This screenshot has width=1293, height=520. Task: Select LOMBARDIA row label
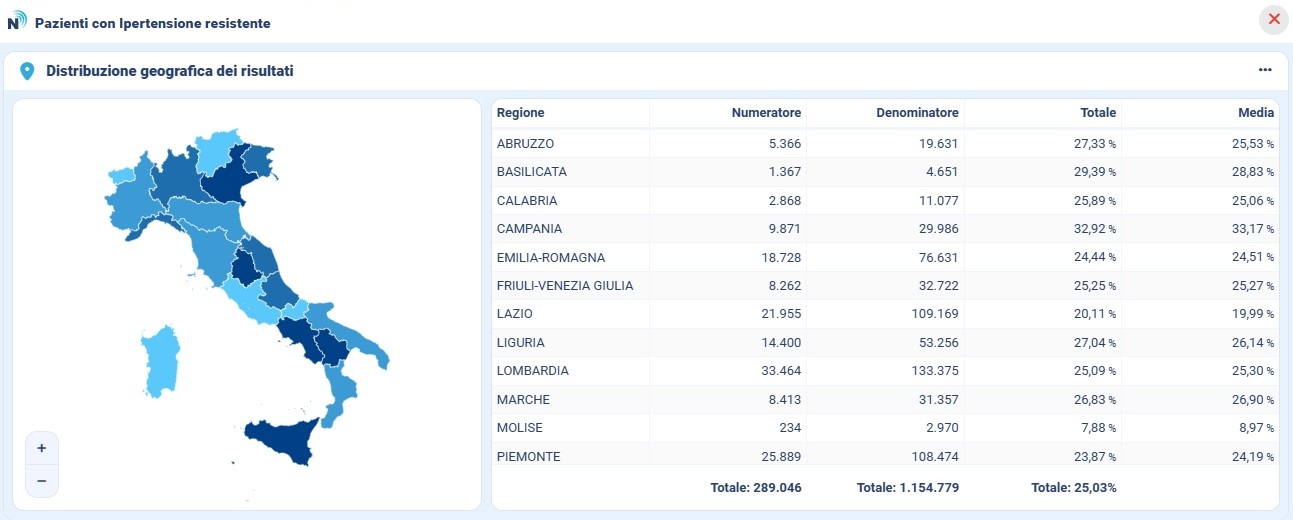click(533, 371)
